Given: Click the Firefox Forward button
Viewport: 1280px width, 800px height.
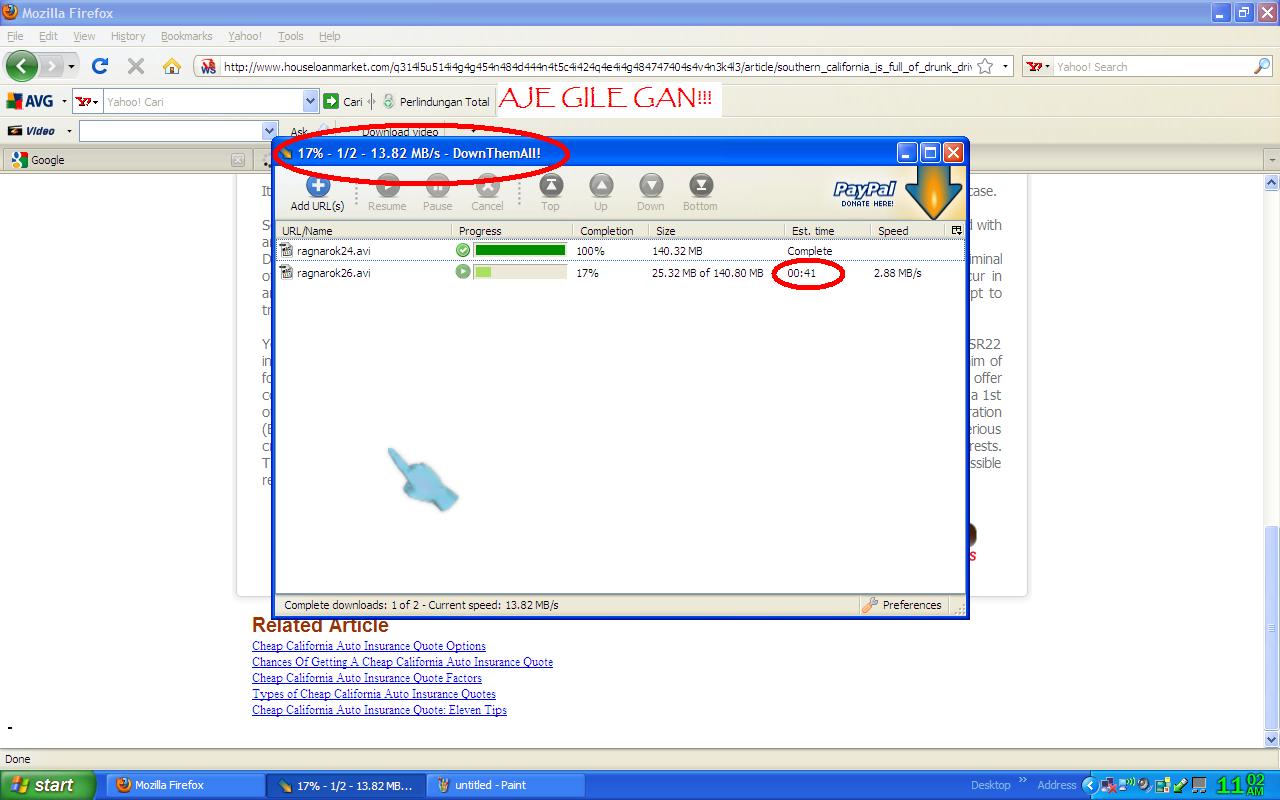Looking at the screenshot, I should [51, 66].
